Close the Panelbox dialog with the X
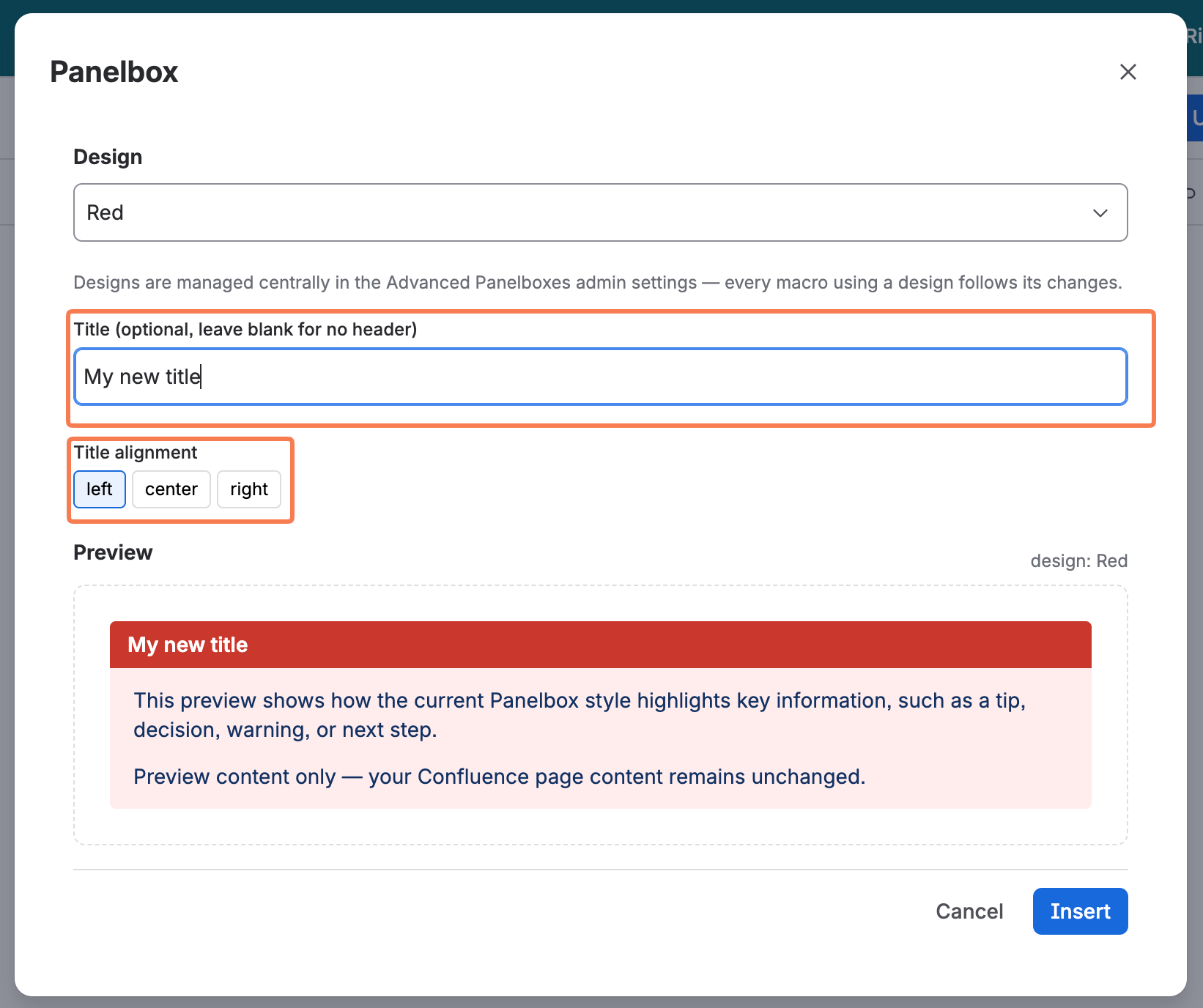The image size is (1203, 1008). point(1128,72)
